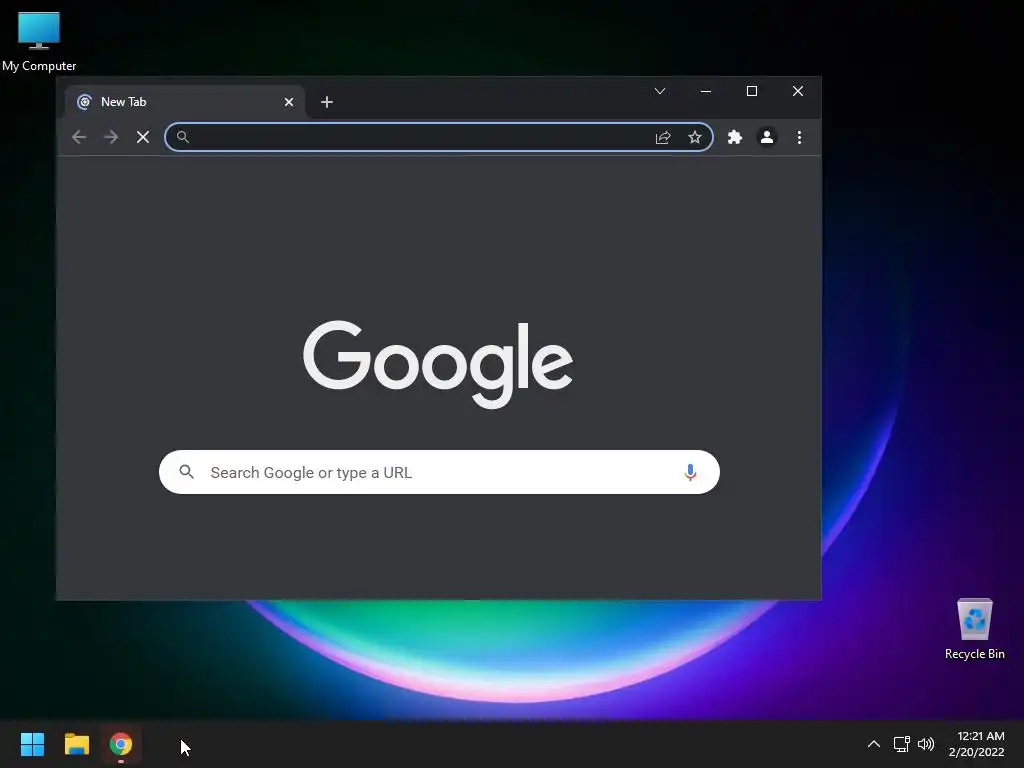
Task: Expand the tab search chevron
Action: tap(660, 91)
